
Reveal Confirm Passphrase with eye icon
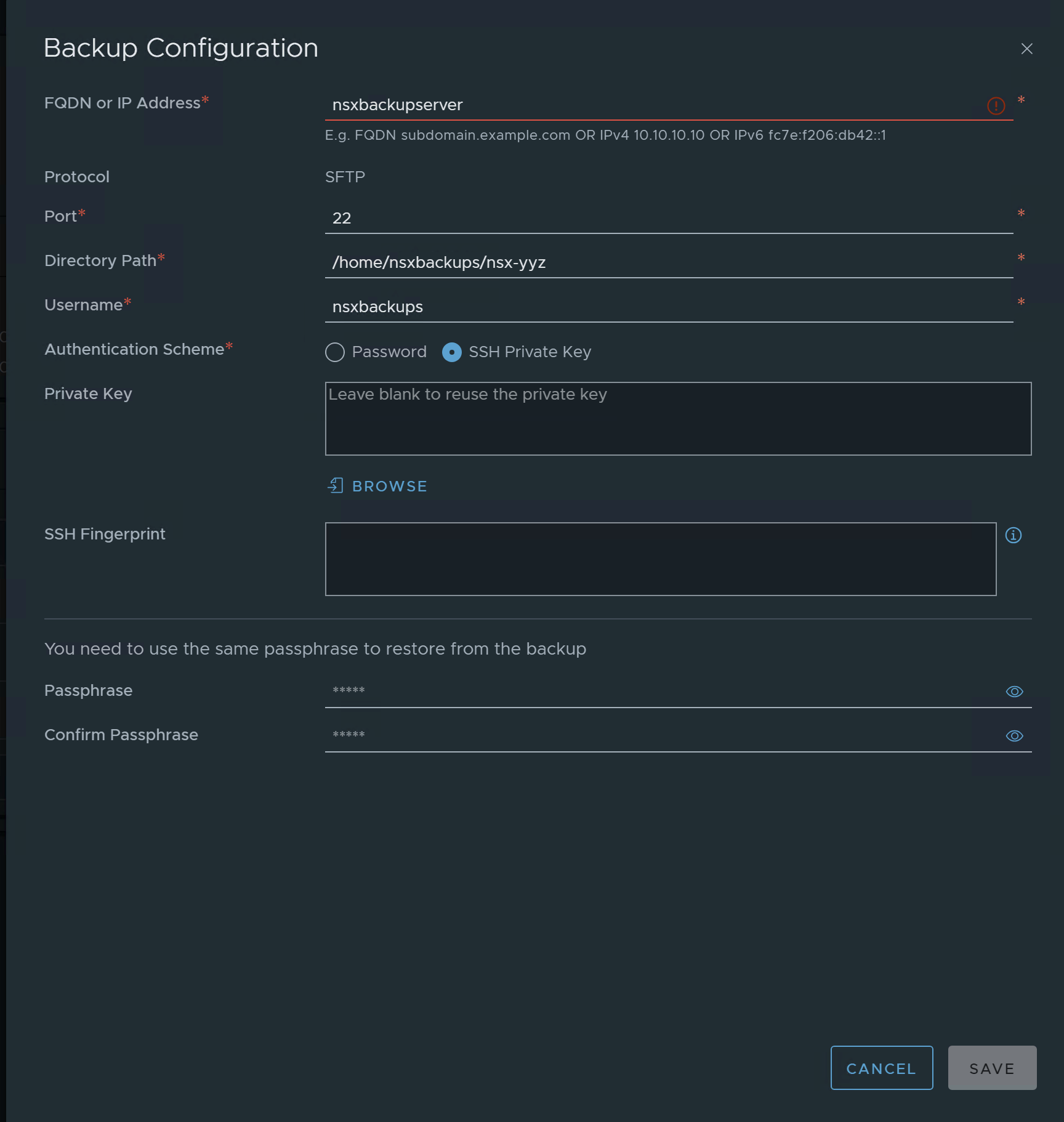pyautogui.click(x=1014, y=736)
